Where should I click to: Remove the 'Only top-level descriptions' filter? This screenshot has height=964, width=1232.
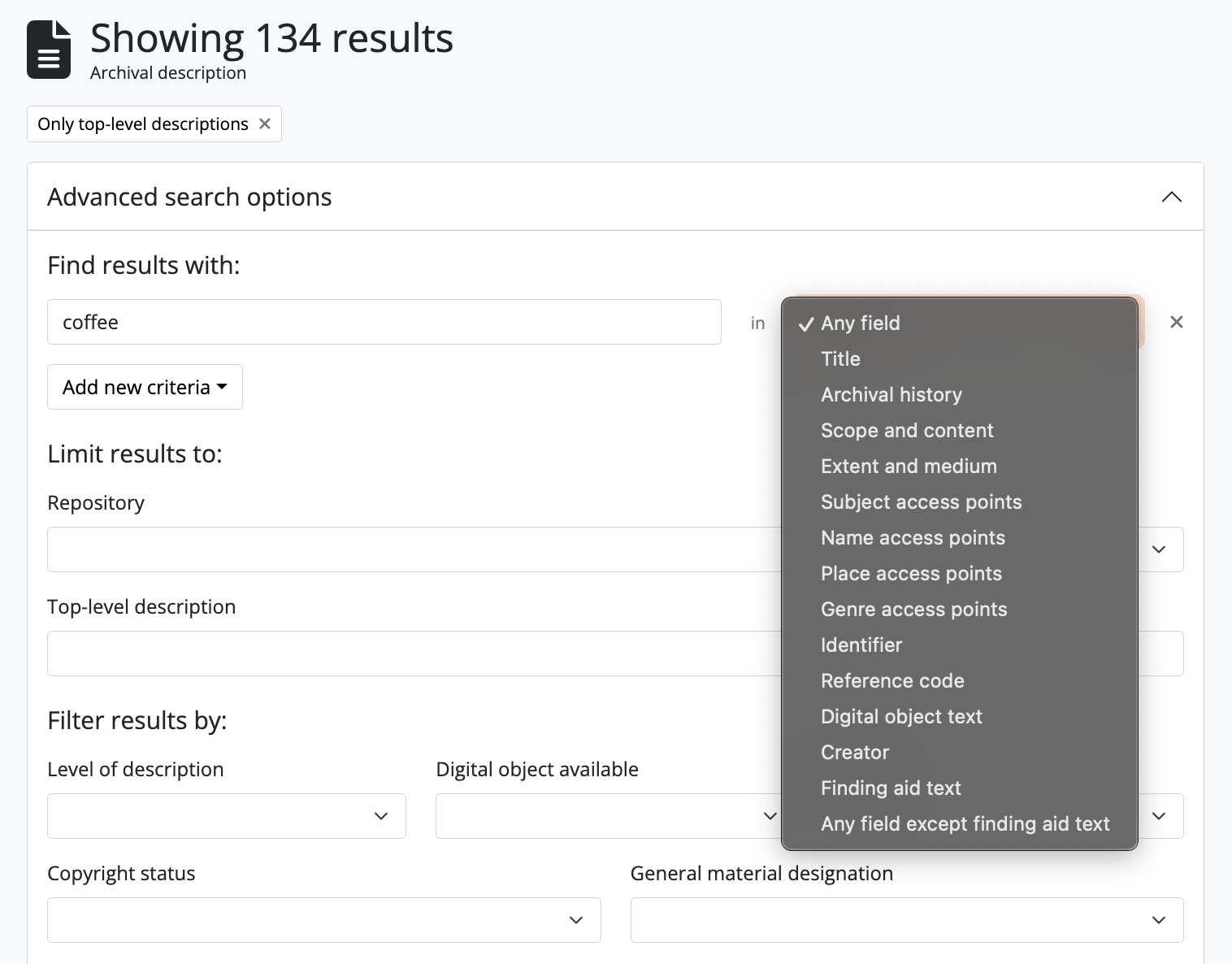[264, 124]
